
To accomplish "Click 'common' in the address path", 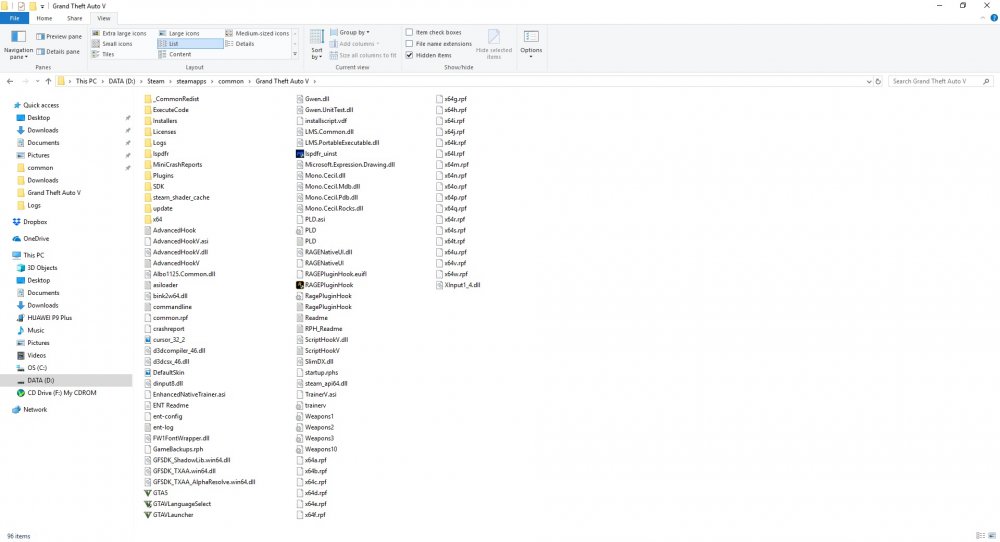I will coord(231,82).
